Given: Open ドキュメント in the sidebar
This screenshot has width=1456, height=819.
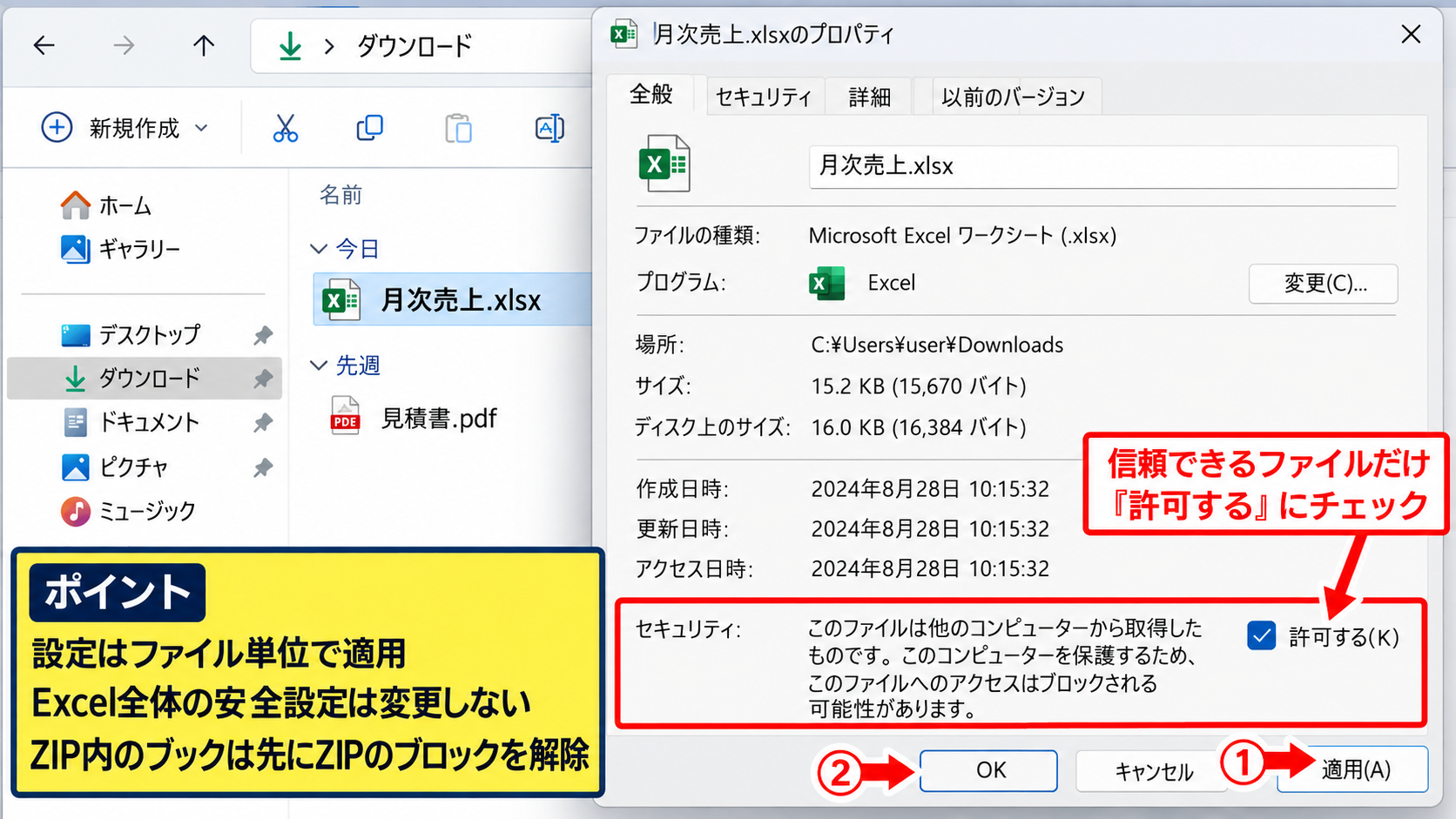Looking at the screenshot, I should coord(131,423).
